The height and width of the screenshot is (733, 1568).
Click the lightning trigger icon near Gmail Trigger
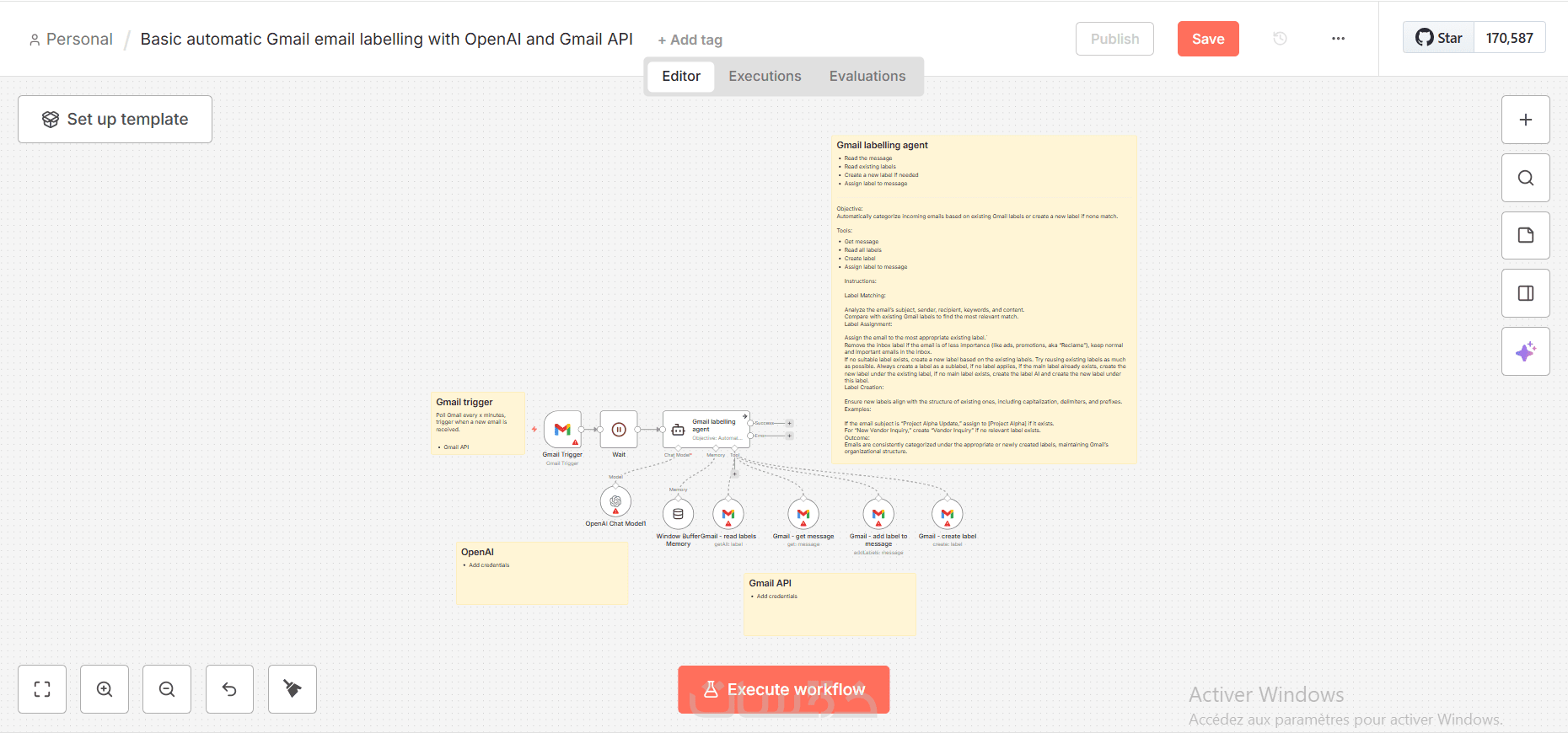click(534, 429)
